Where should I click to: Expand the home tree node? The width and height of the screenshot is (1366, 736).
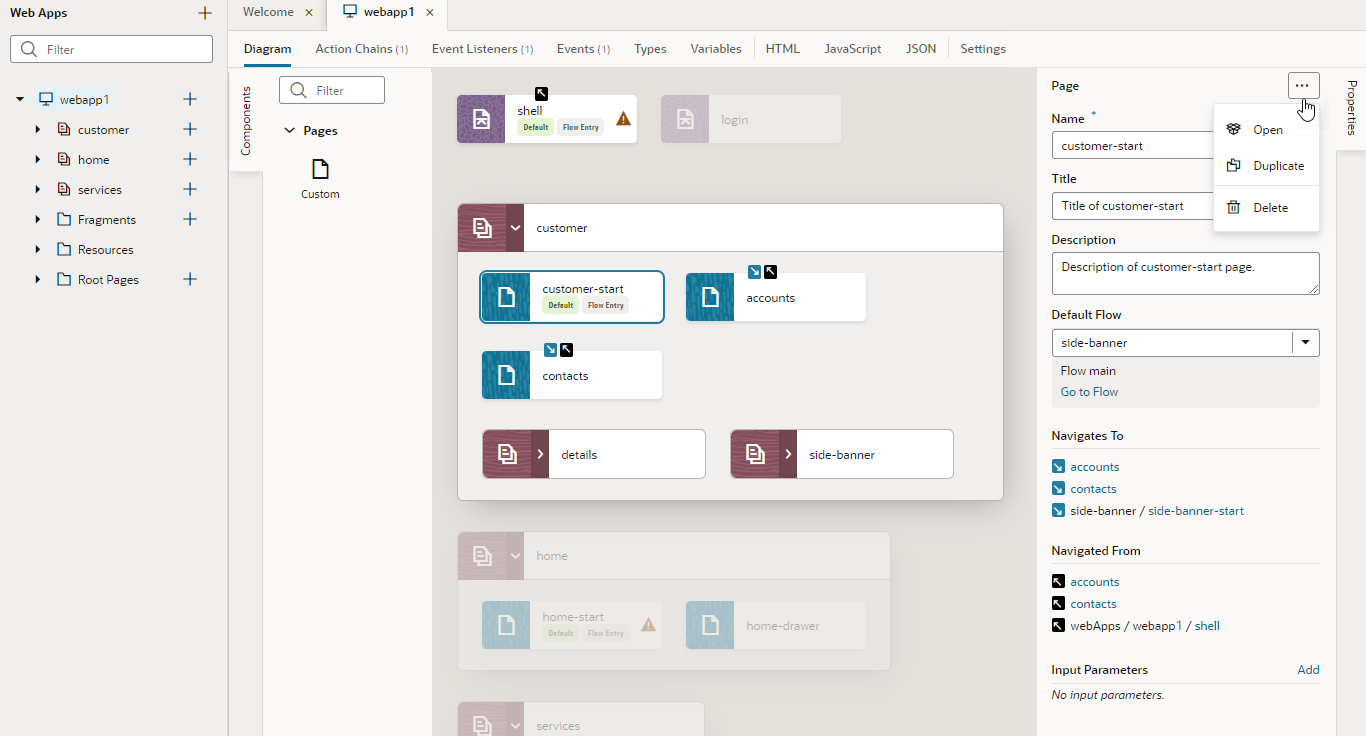point(38,159)
